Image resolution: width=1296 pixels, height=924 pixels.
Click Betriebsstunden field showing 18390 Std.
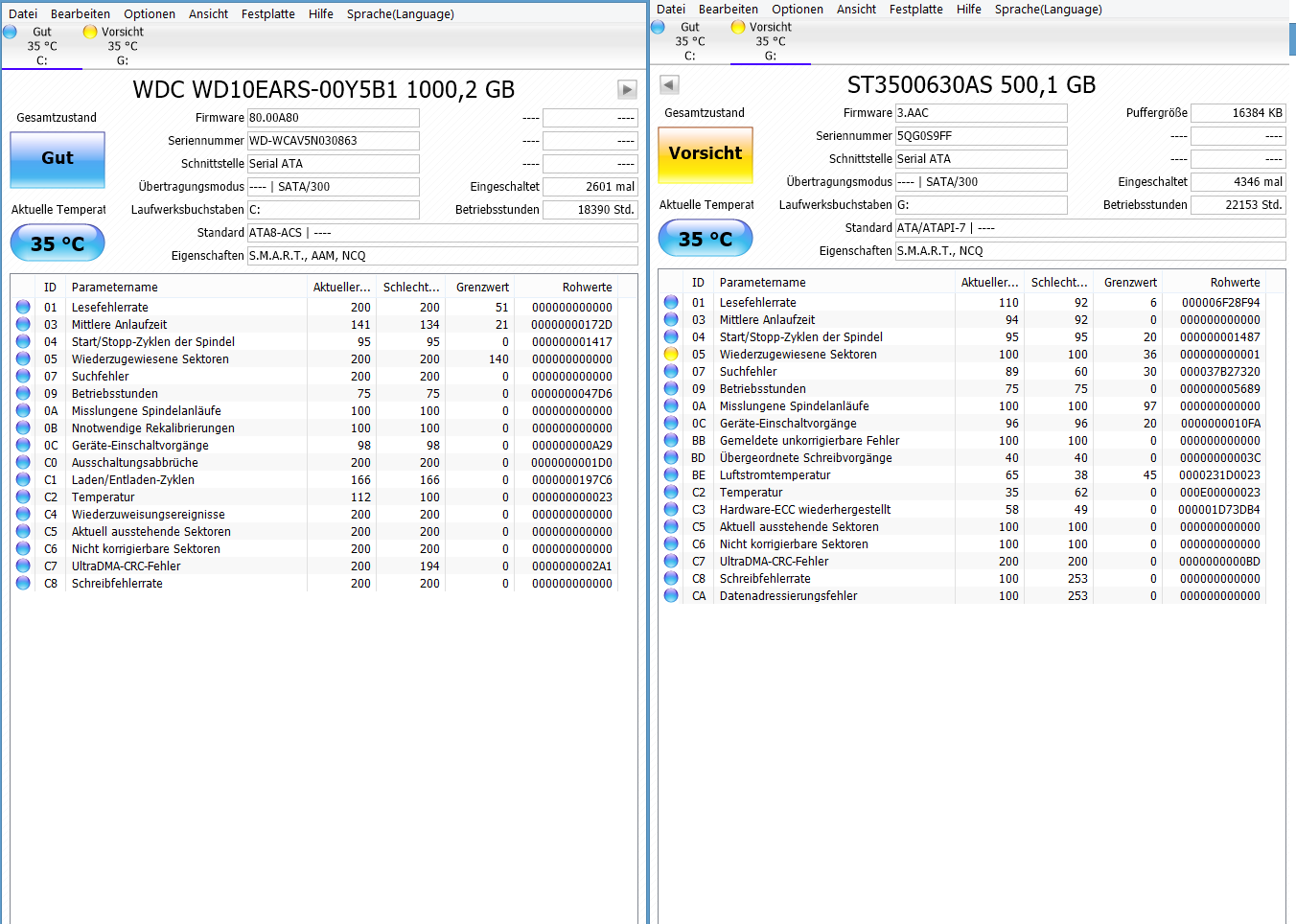pos(590,210)
